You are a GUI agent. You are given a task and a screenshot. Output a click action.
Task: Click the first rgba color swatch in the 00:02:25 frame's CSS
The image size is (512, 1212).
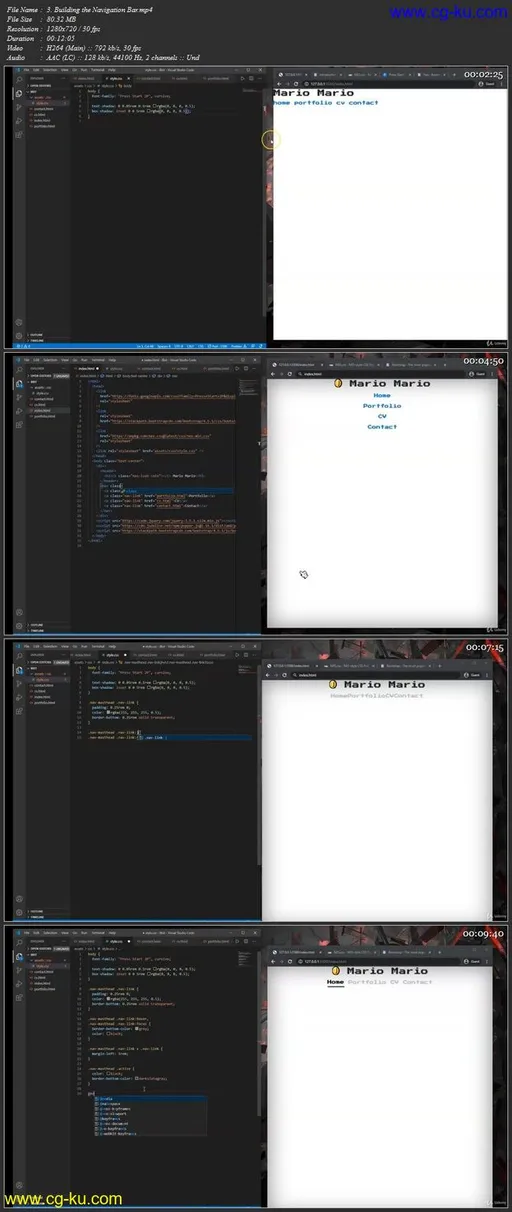(156, 105)
